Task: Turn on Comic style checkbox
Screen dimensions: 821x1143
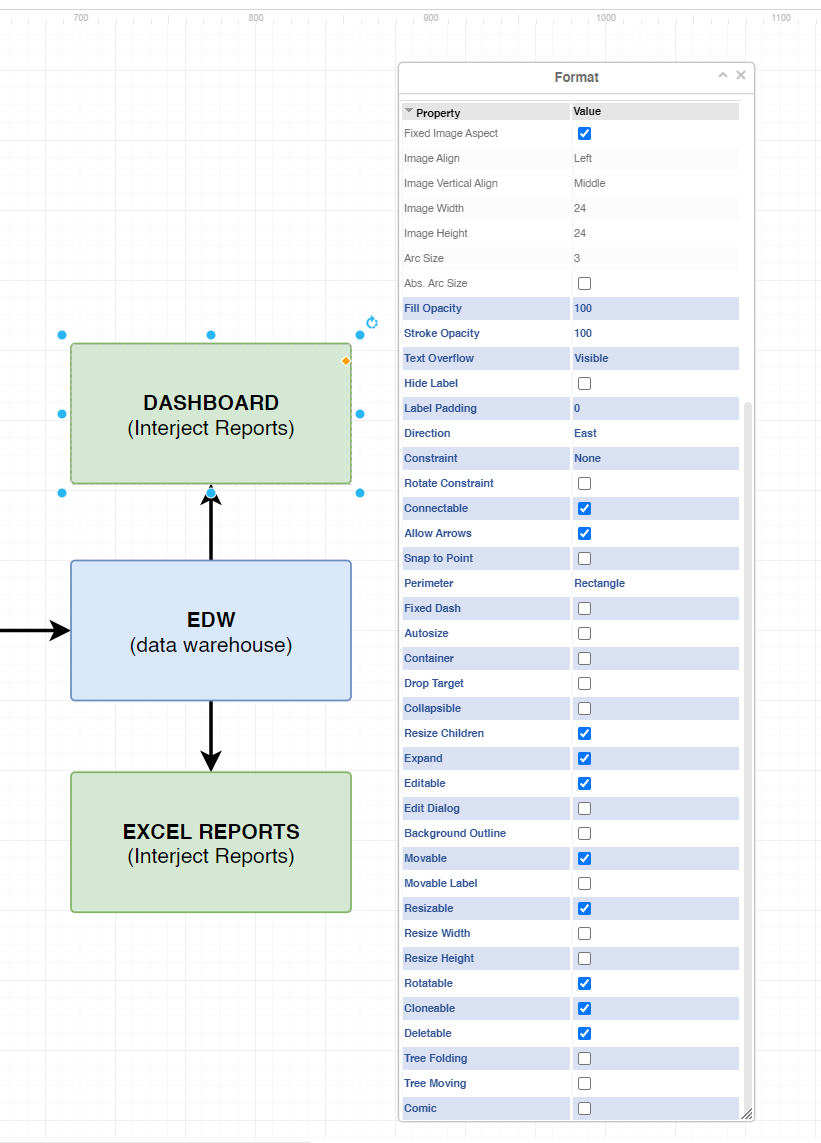Action: click(585, 1109)
